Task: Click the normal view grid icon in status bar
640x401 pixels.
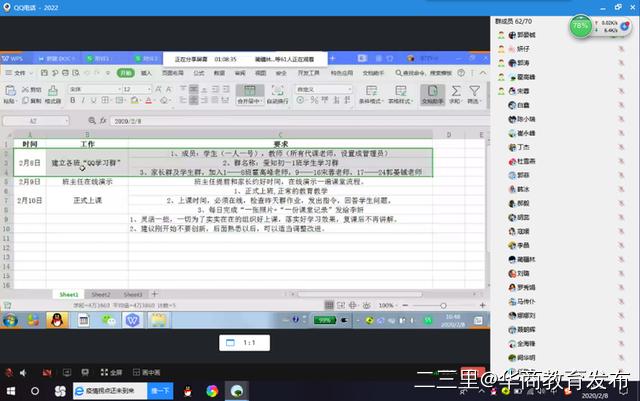Action: (329, 305)
